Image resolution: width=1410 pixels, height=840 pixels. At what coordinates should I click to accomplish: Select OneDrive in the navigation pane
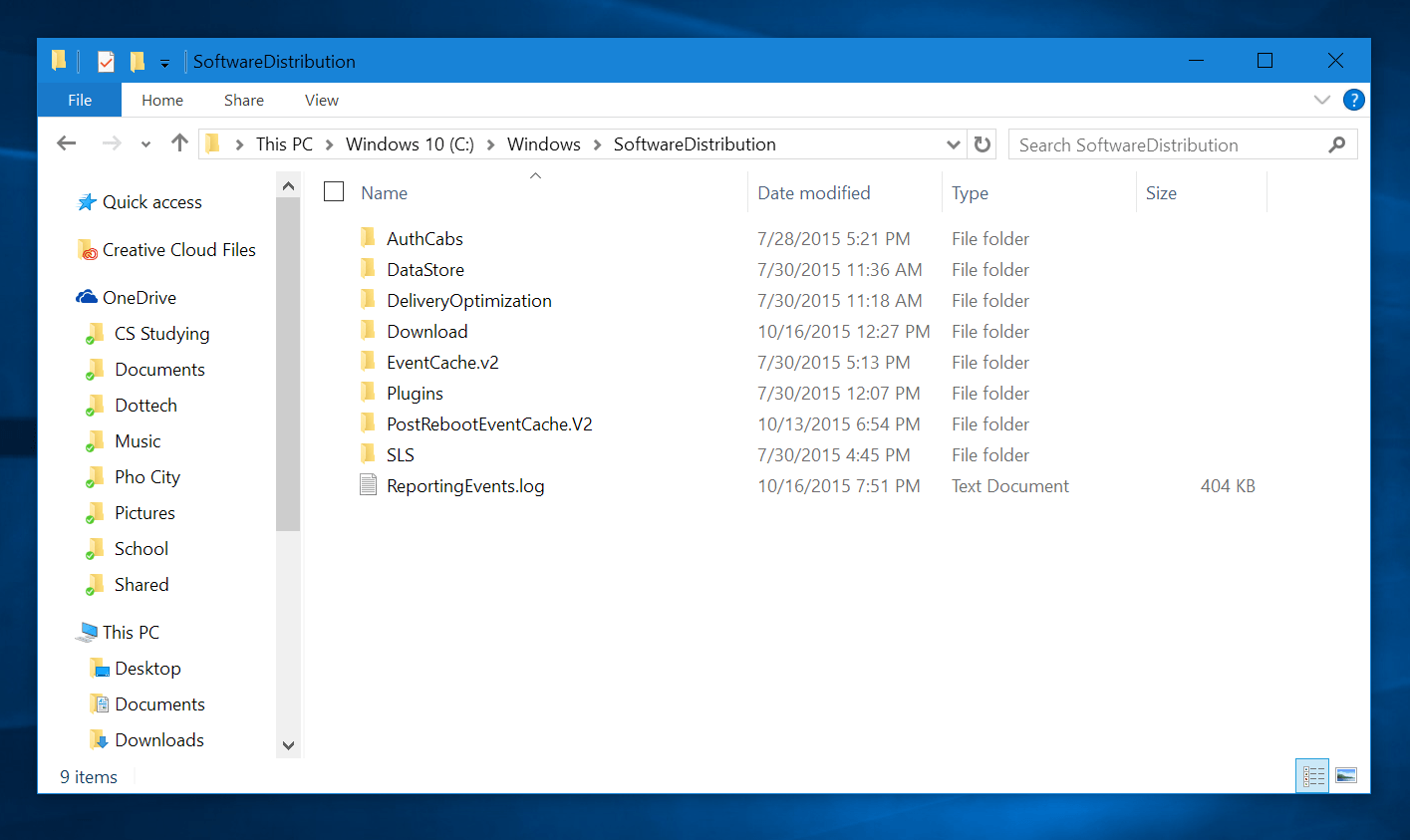click(x=140, y=298)
